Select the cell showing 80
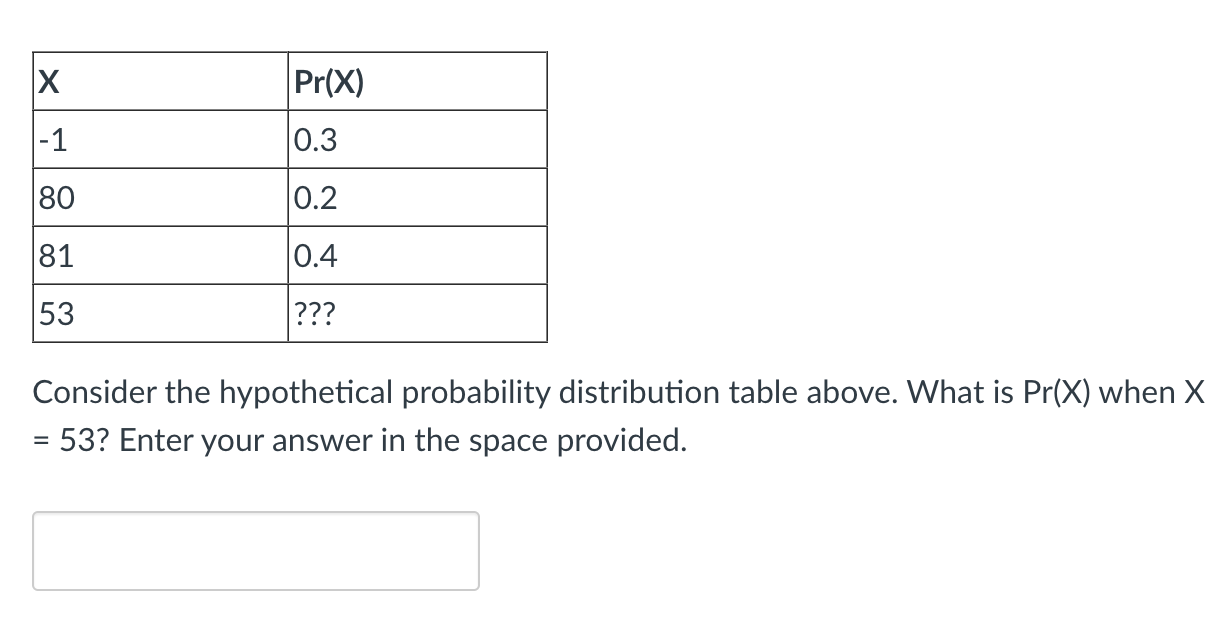The width and height of the screenshot is (1232, 634). 160,196
